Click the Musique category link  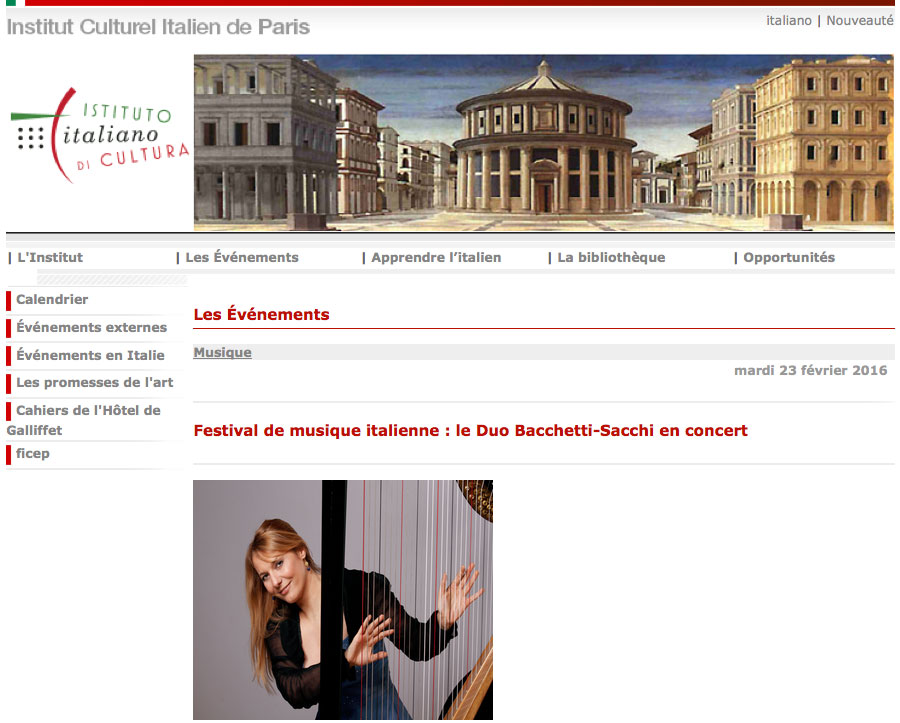pyautogui.click(x=222, y=352)
